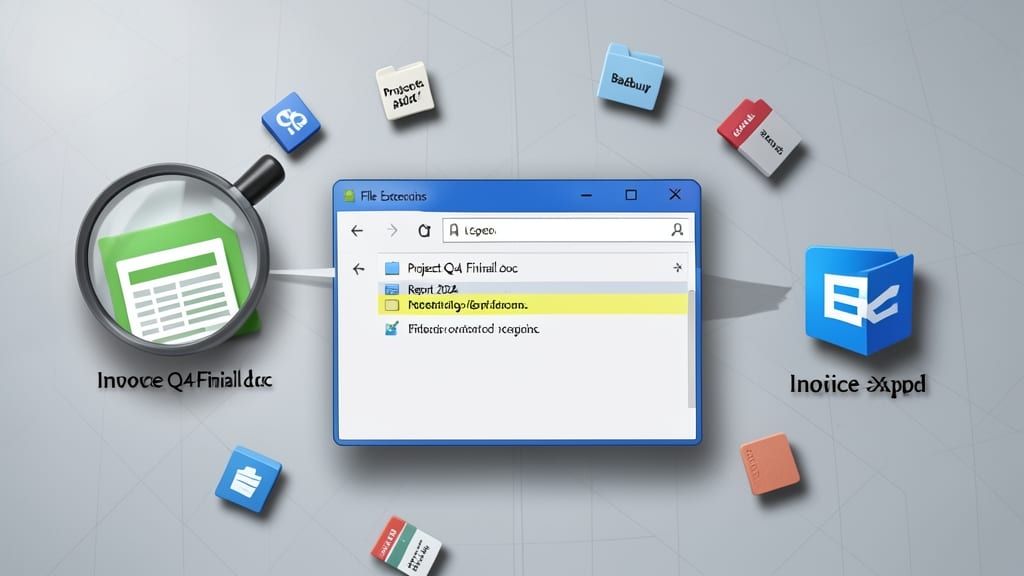Select the Report 2024 row
Screen dimensions: 1024x576
532,289
